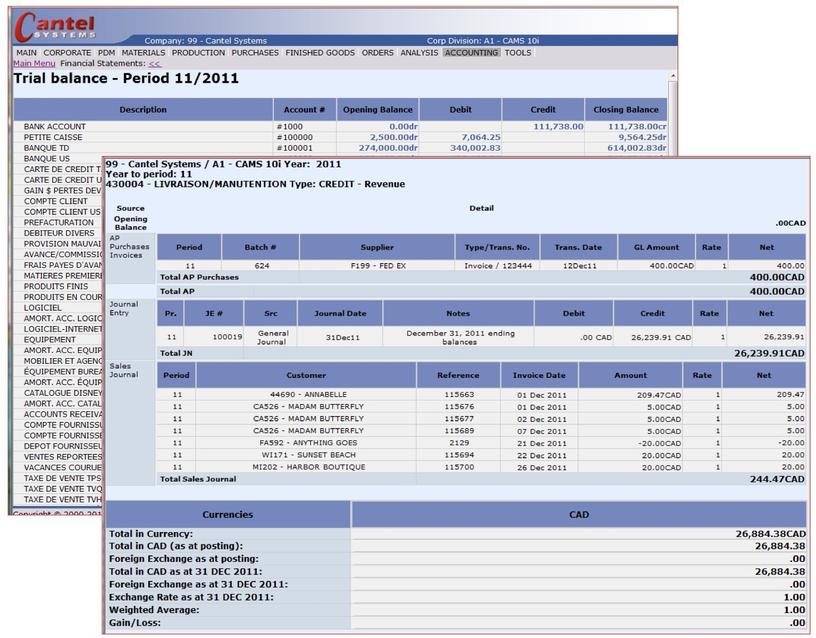Viewport: 816px width, 638px height.
Task: Select the BANQUE US description
Action: point(46,159)
